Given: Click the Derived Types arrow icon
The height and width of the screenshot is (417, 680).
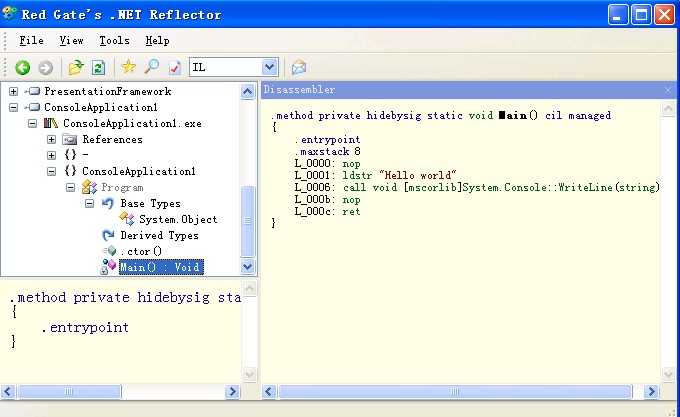Looking at the screenshot, I should point(108,235).
